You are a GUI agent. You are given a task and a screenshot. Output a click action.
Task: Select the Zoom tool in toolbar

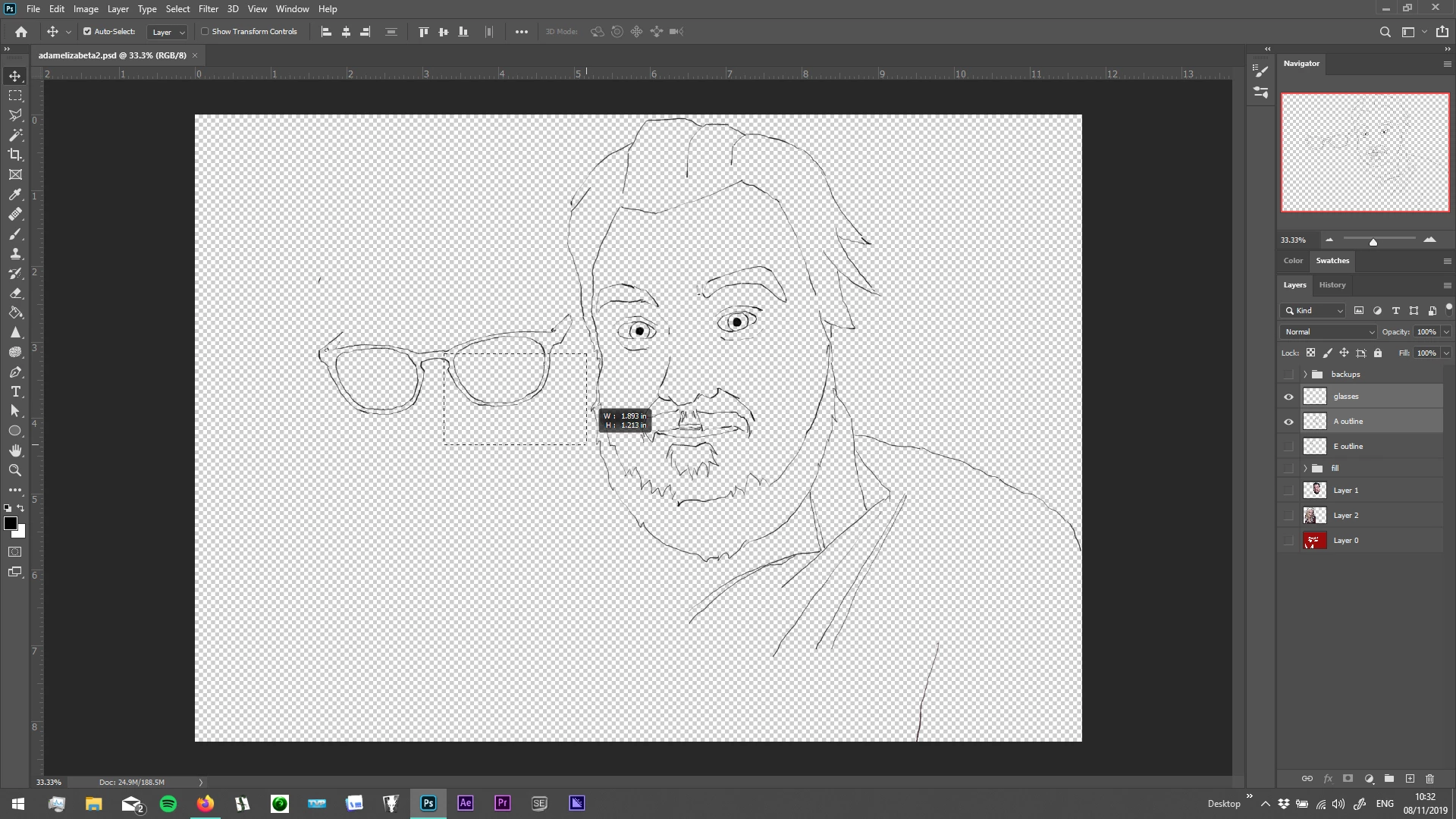(15, 470)
